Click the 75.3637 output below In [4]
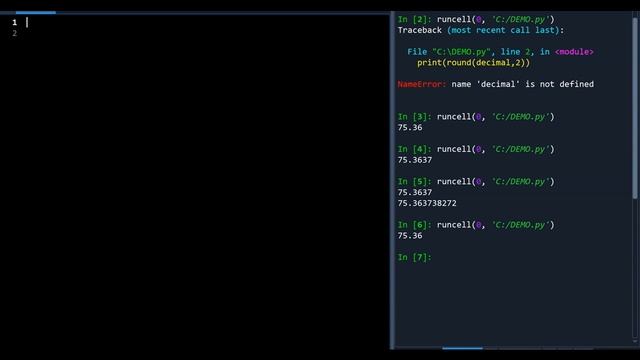Screen dimensions: 640x360 point(415,160)
